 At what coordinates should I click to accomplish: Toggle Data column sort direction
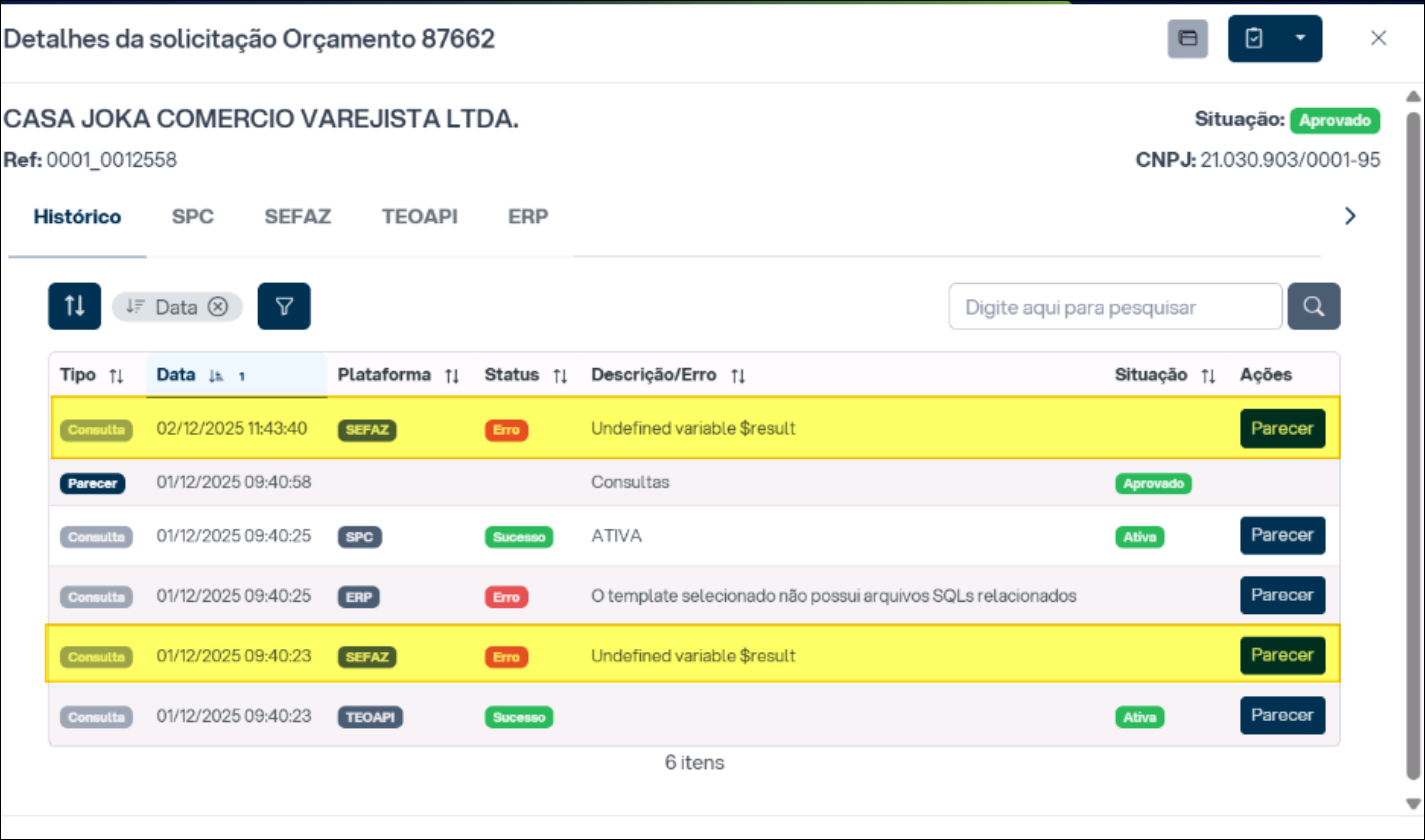pyautogui.click(x=216, y=376)
